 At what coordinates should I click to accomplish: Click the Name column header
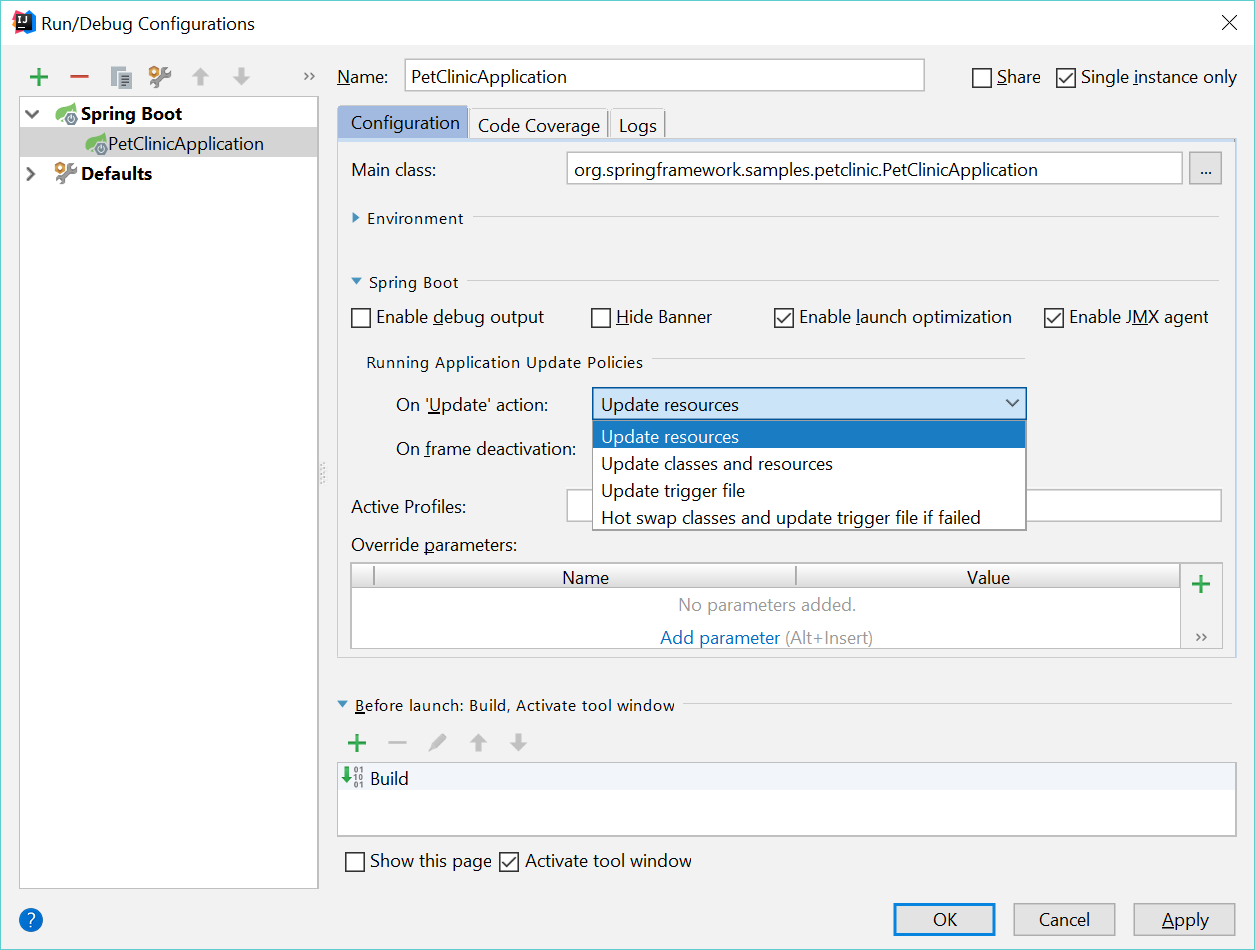coord(585,577)
